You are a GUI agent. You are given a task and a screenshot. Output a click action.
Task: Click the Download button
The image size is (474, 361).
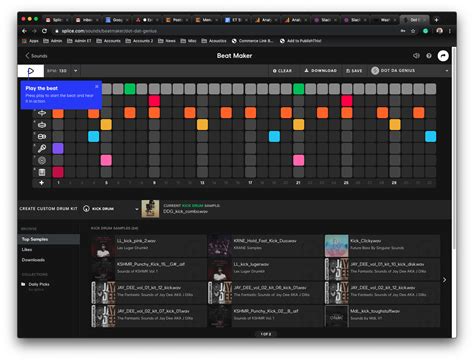[x=321, y=71]
